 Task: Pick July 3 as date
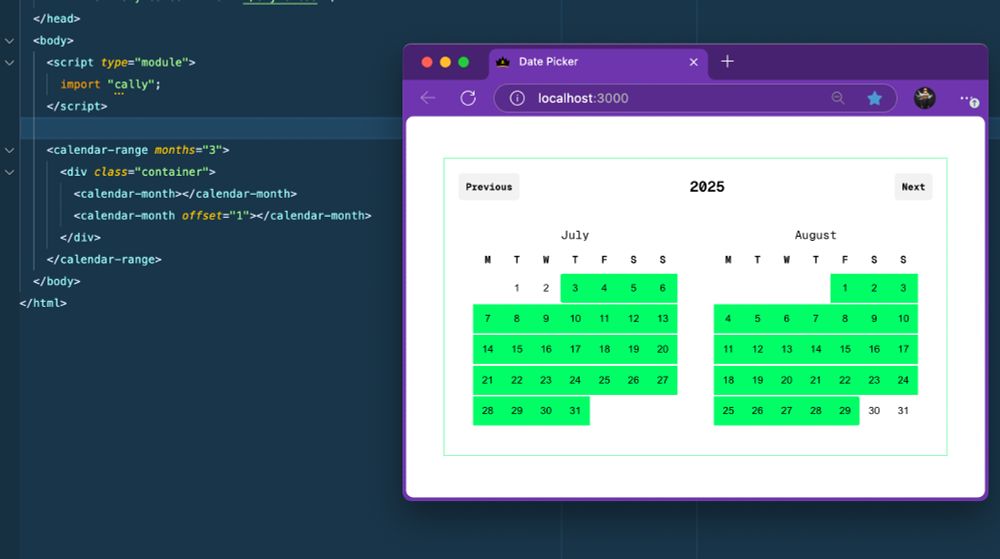575,288
